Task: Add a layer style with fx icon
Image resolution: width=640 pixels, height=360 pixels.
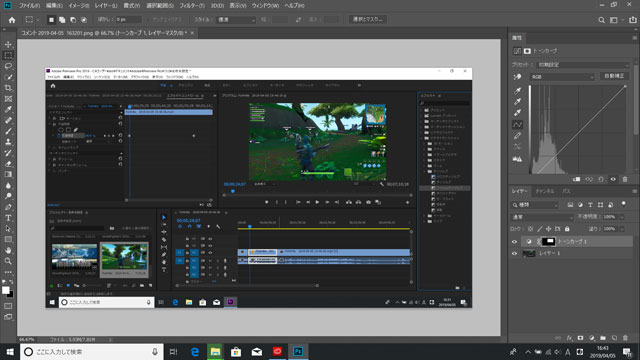Action: [569, 338]
